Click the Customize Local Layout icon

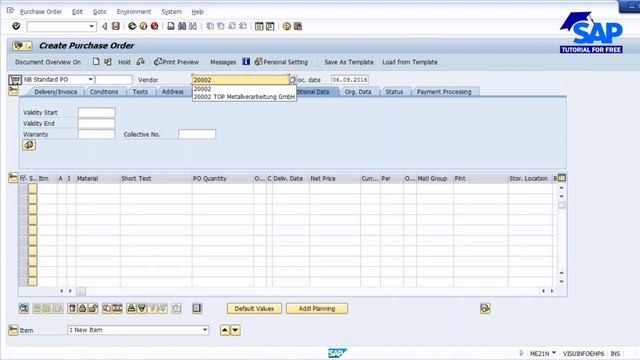click(298, 26)
